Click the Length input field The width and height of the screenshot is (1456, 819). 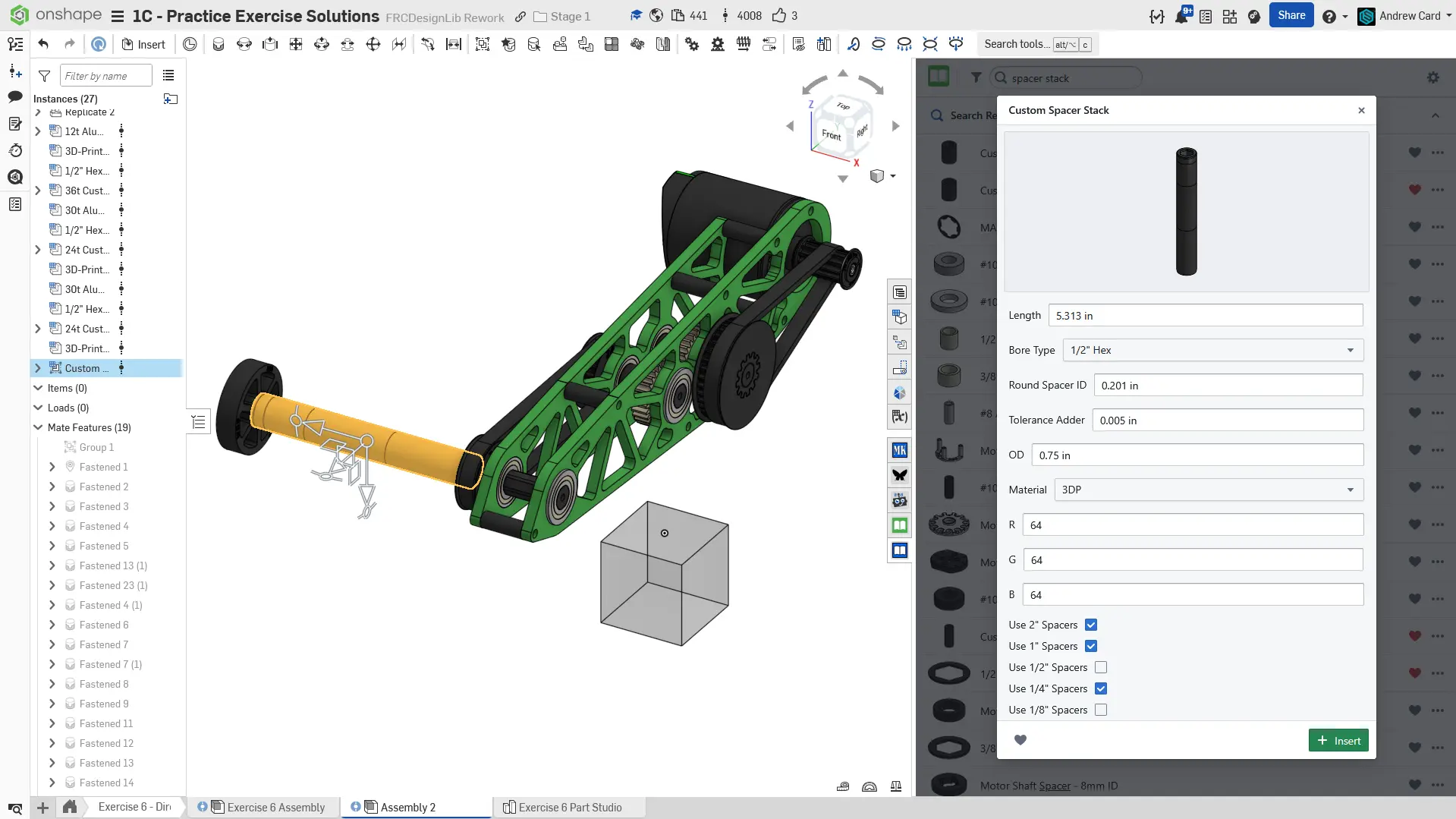1205,315
